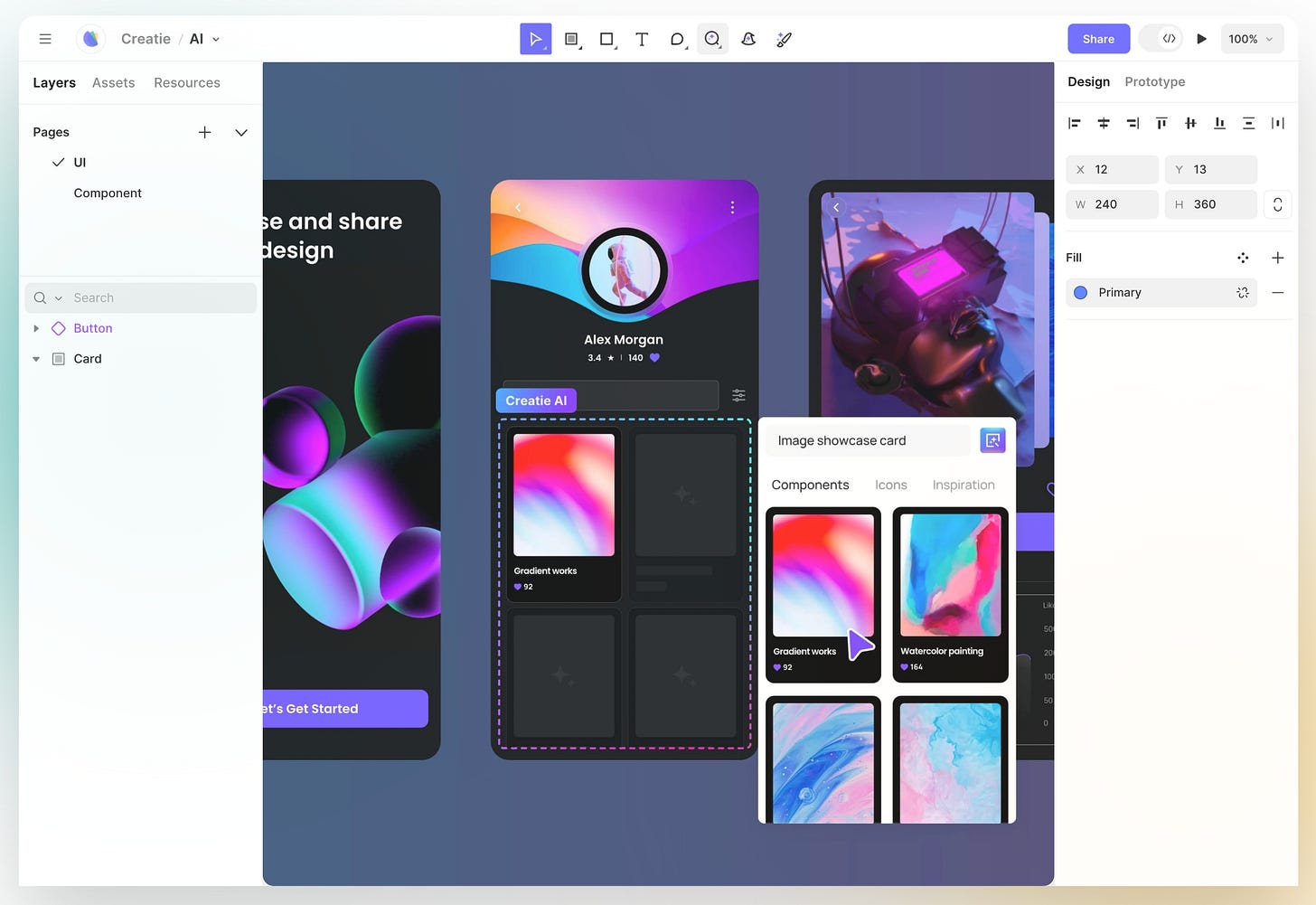Screen dimensions: 1316x905
Task: Align selection to right
Action: pos(1133,123)
